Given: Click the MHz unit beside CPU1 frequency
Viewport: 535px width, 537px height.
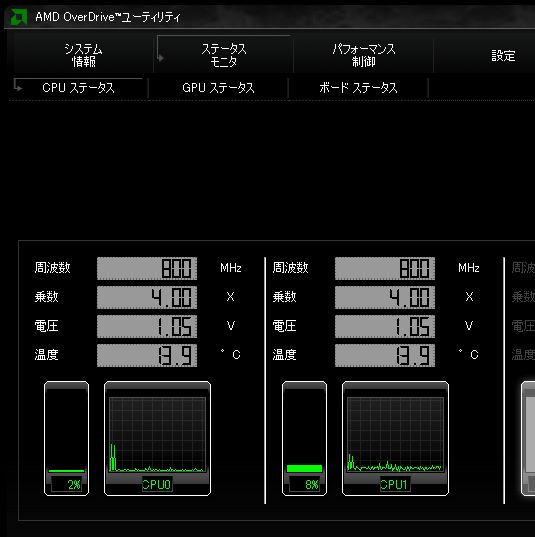Looking at the screenshot, I should 469,268.
